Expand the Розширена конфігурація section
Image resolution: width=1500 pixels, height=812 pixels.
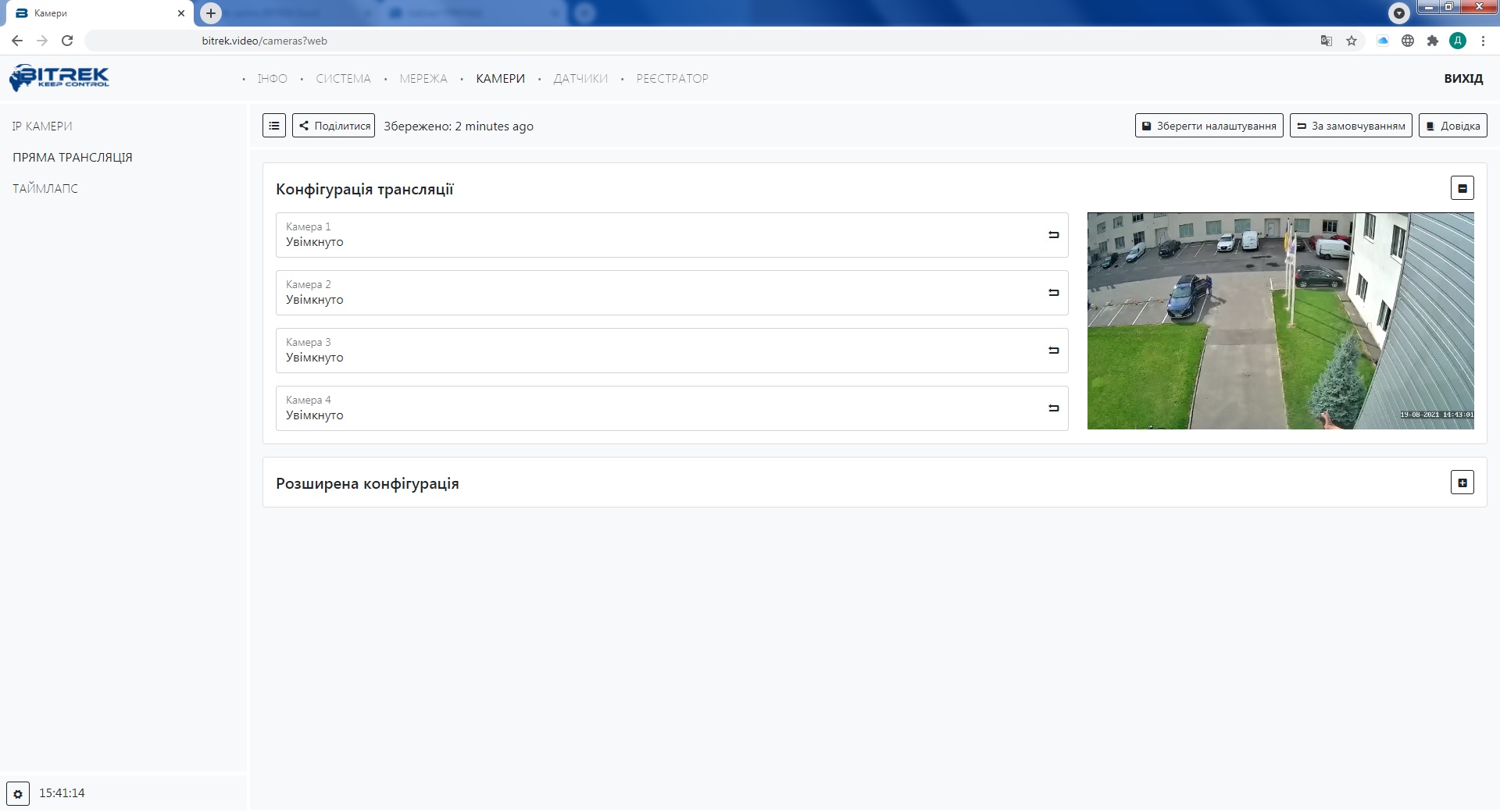[x=1462, y=483]
